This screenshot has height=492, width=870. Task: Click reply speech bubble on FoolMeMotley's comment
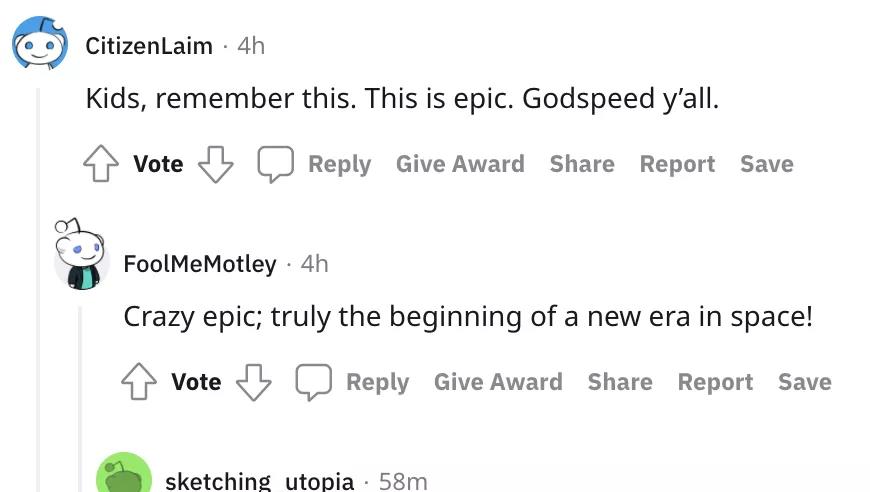pyautogui.click(x=313, y=382)
